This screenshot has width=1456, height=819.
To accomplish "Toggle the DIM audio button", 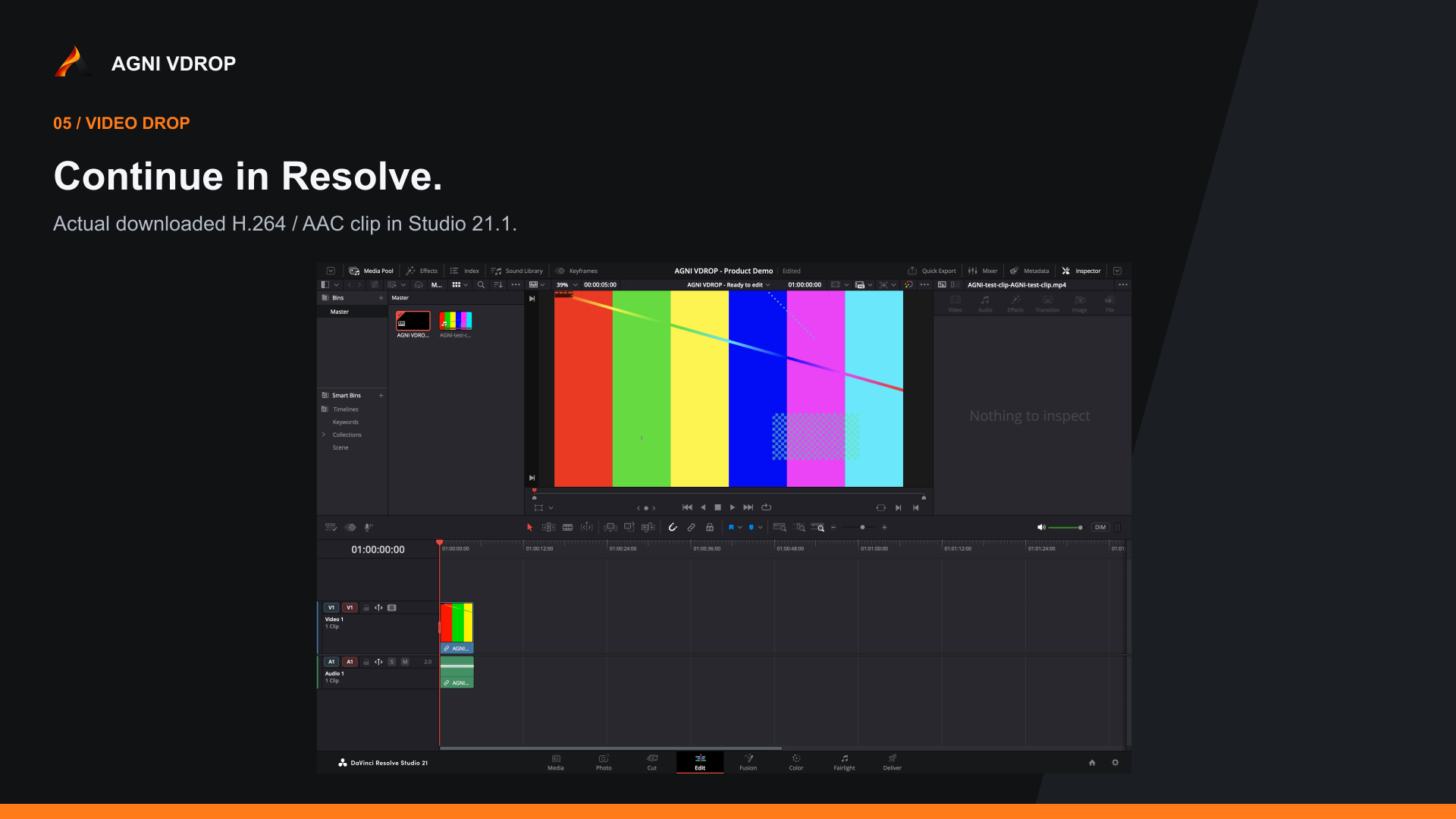I will pos(1100,527).
